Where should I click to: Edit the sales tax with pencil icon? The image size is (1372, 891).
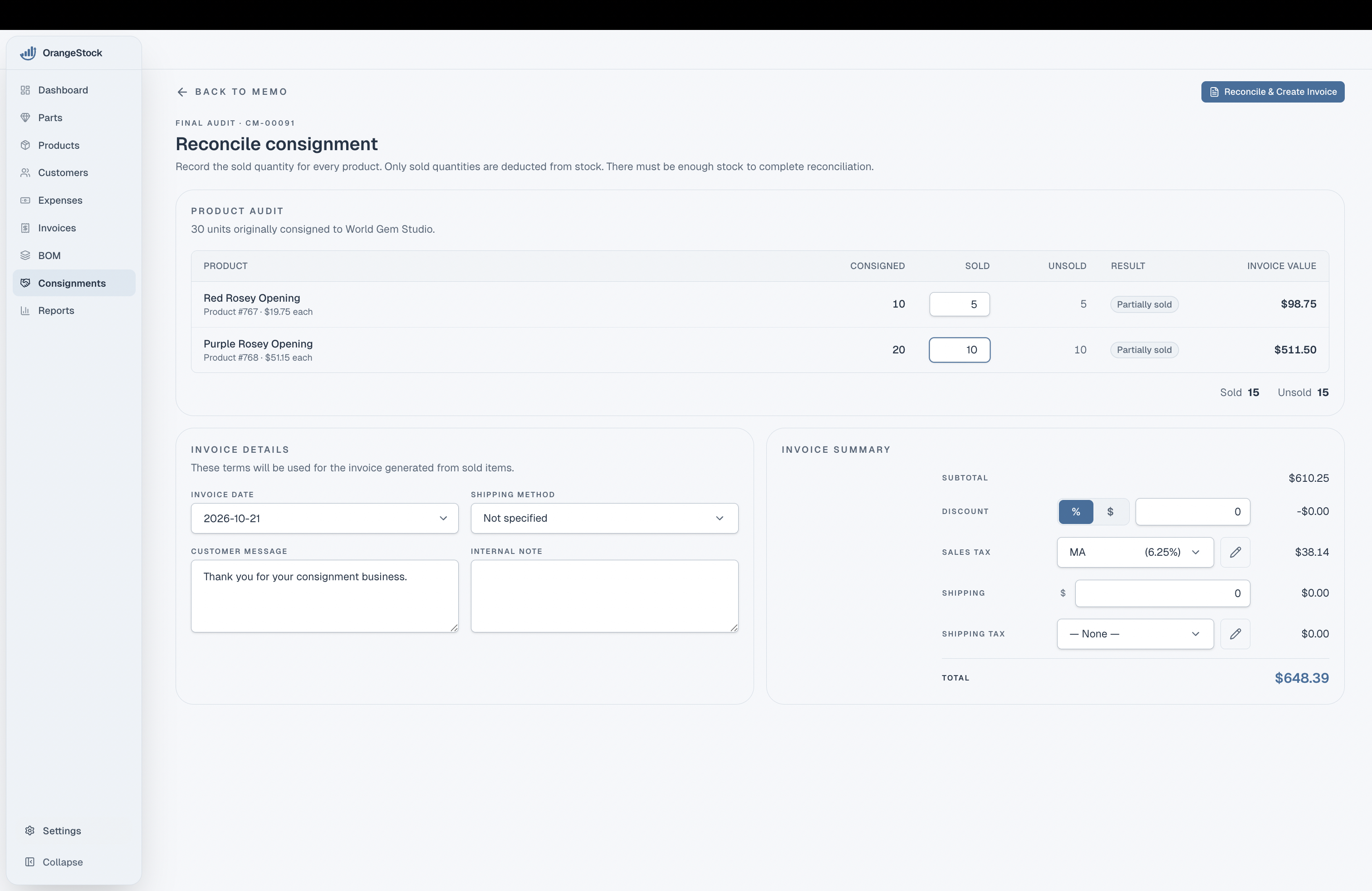(x=1235, y=552)
